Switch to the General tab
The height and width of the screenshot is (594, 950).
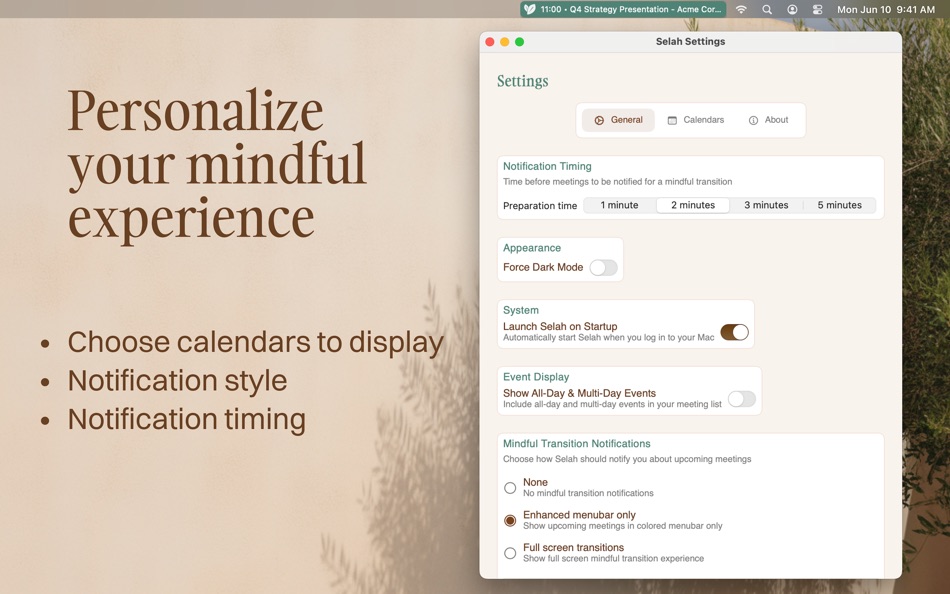point(618,120)
